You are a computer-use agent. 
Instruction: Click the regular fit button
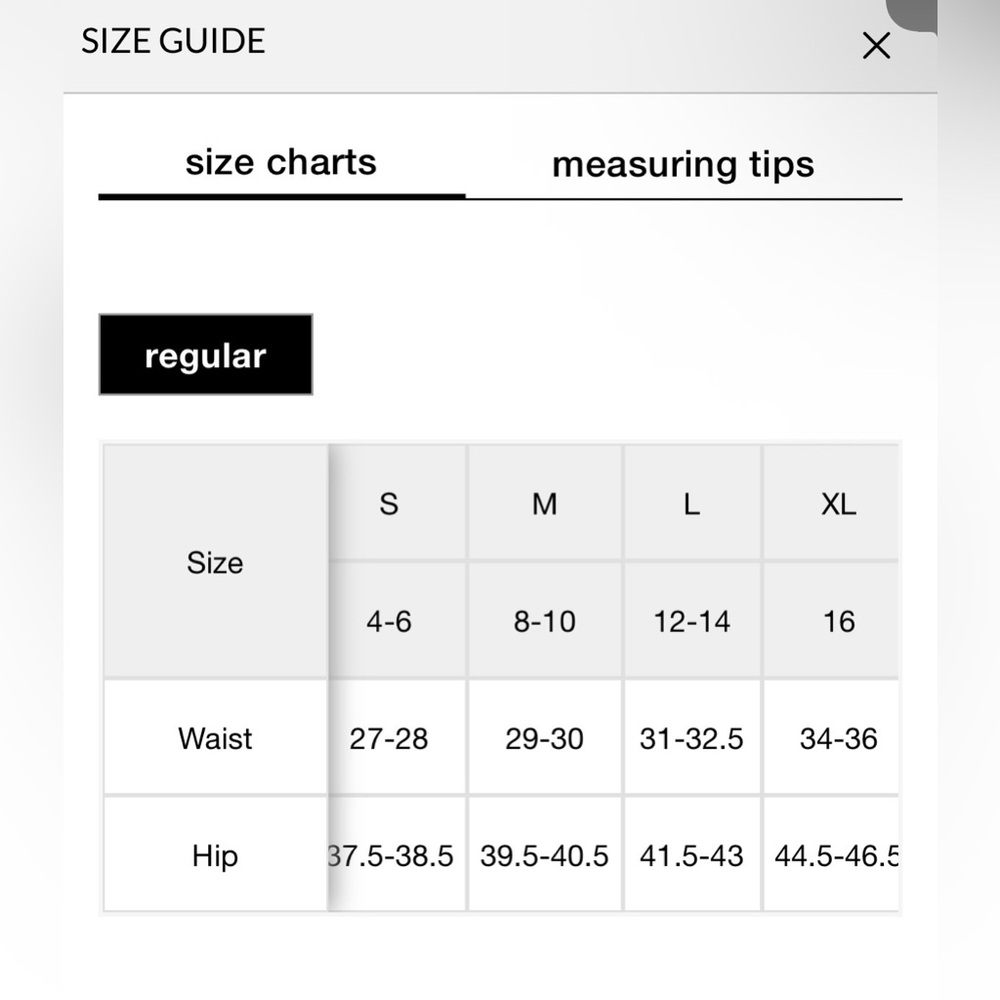coord(205,355)
